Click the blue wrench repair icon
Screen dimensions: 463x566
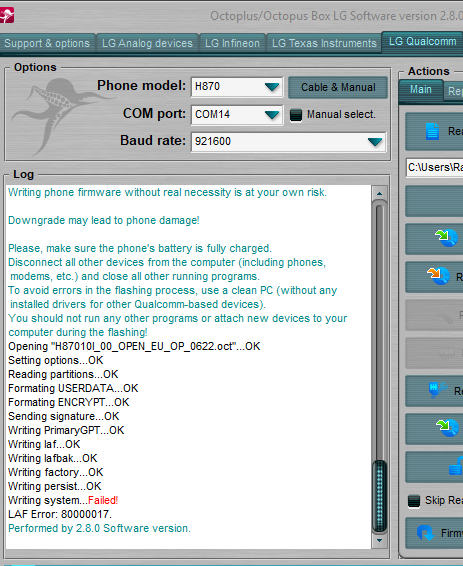(x=437, y=390)
